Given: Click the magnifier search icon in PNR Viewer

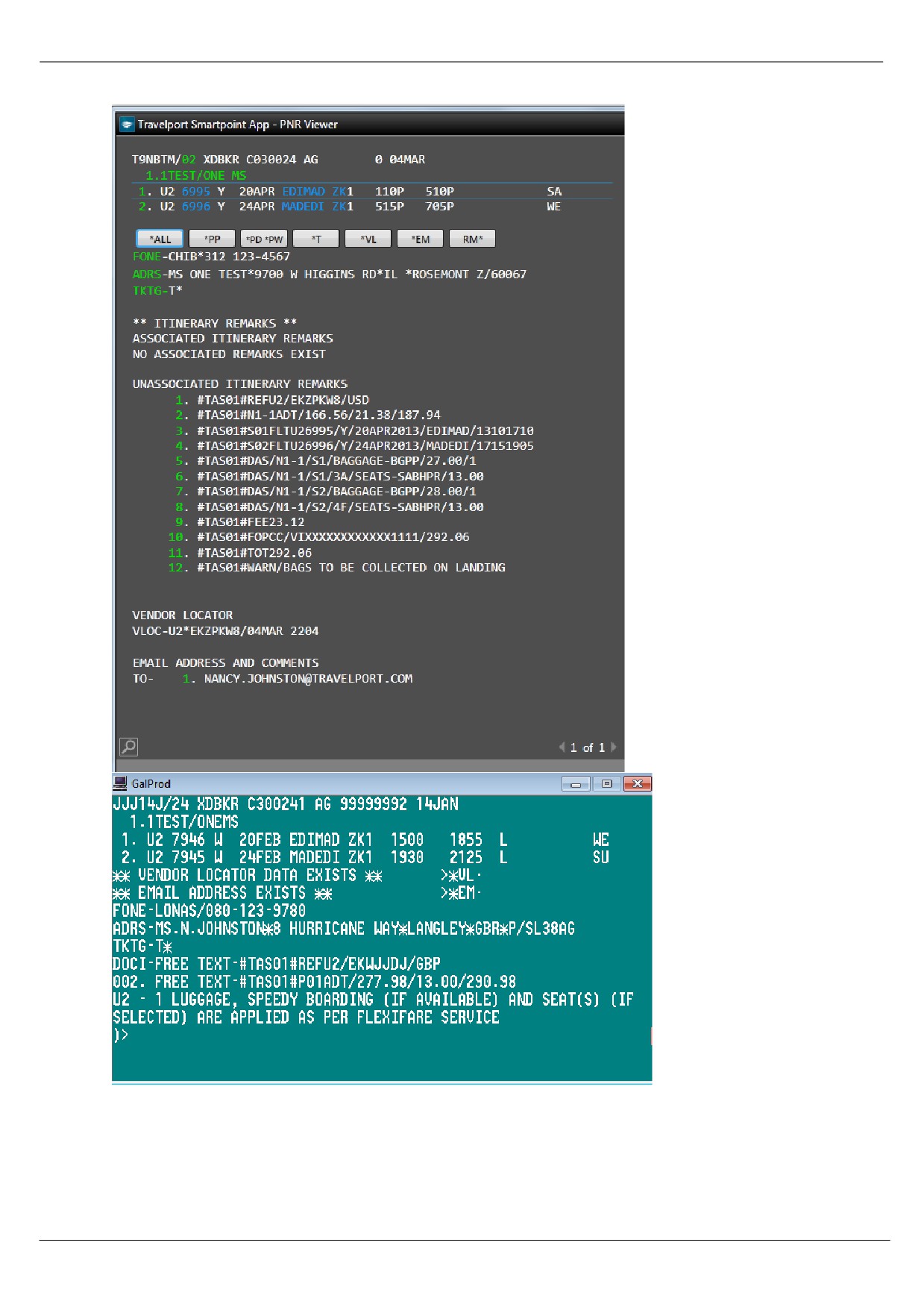Looking at the screenshot, I should tap(129, 747).
